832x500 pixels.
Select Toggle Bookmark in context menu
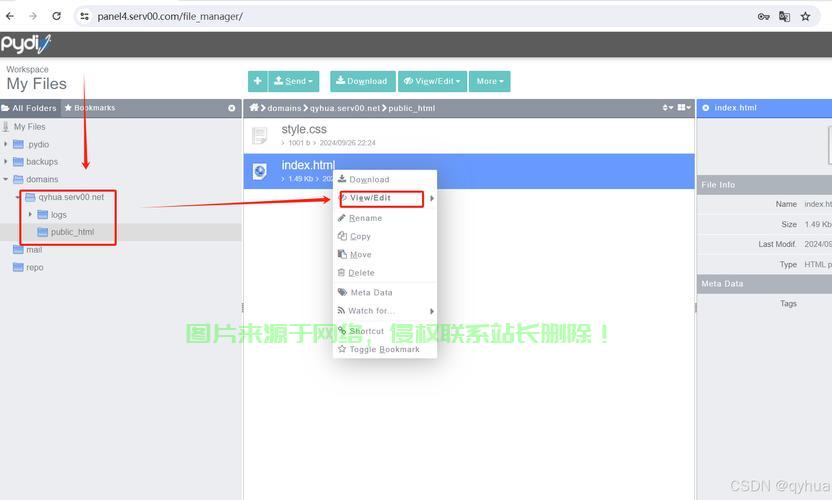click(x=384, y=350)
